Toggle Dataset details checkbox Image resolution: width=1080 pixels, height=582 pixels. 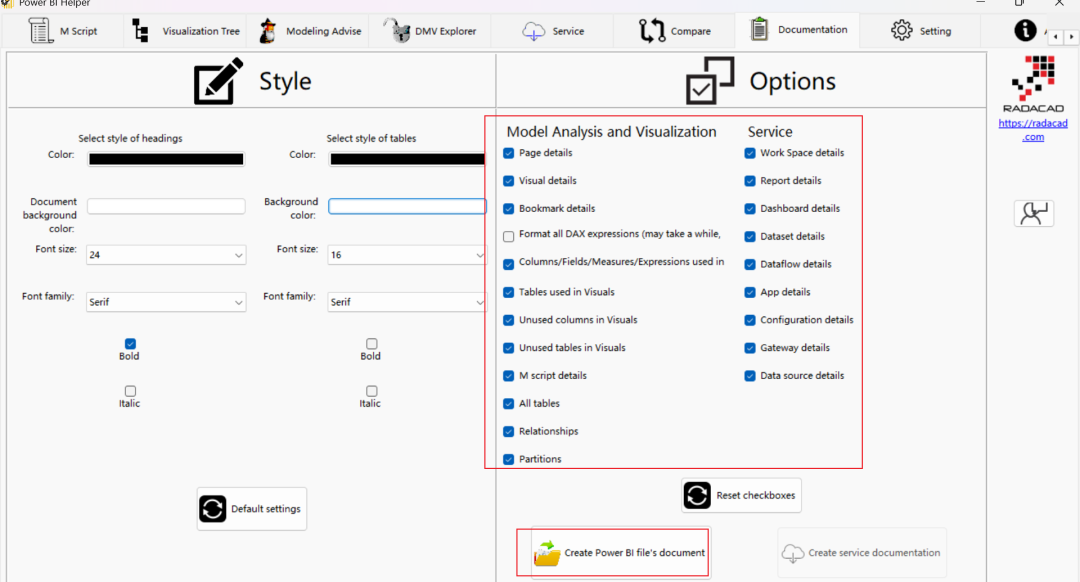point(750,236)
